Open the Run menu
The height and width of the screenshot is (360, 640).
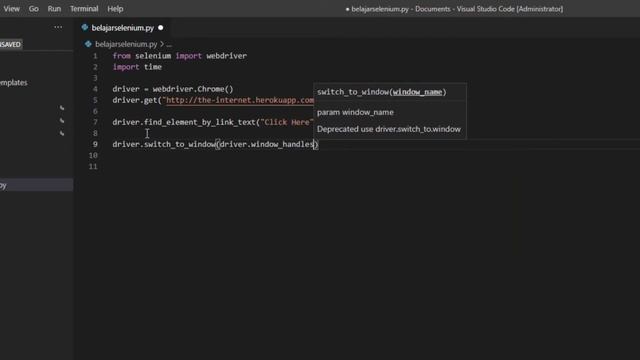[54, 9]
